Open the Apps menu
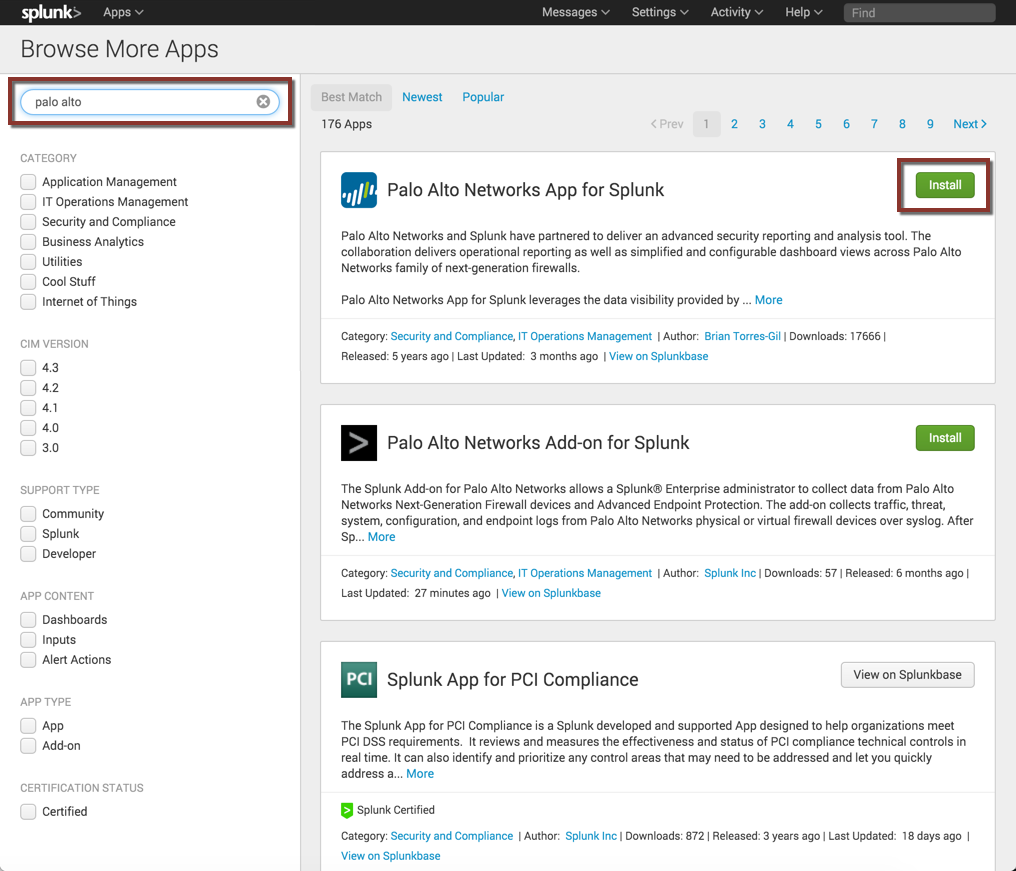1016x871 pixels. tap(122, 12)
